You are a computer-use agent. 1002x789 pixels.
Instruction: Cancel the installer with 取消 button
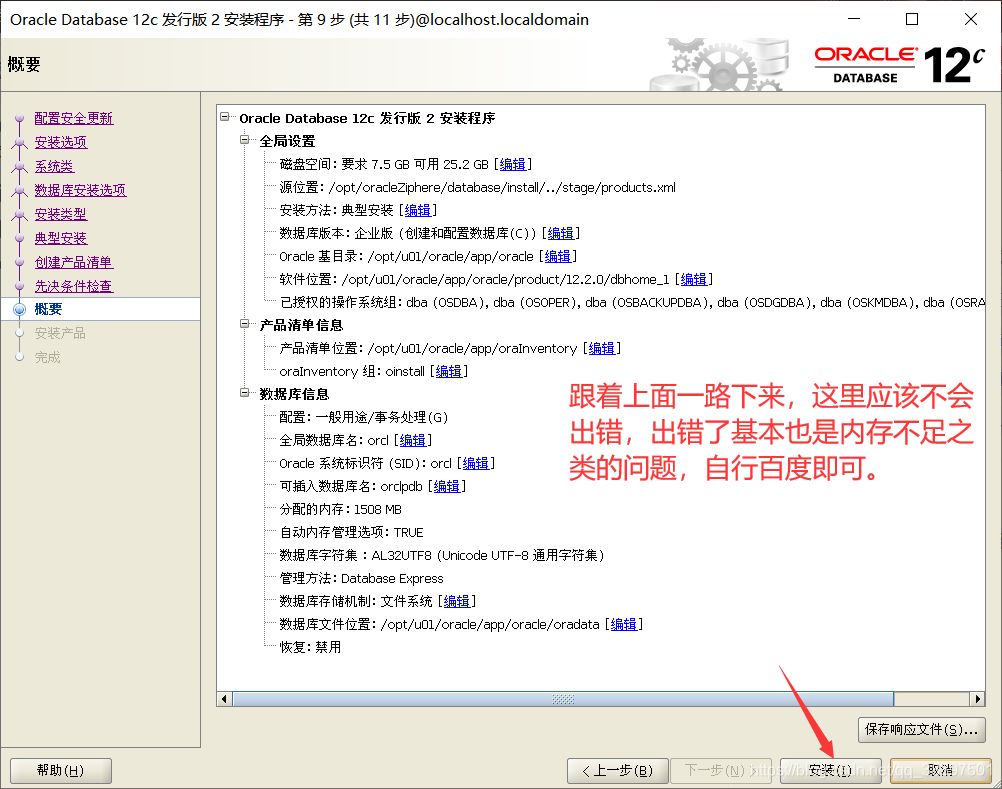pos(940,770)
